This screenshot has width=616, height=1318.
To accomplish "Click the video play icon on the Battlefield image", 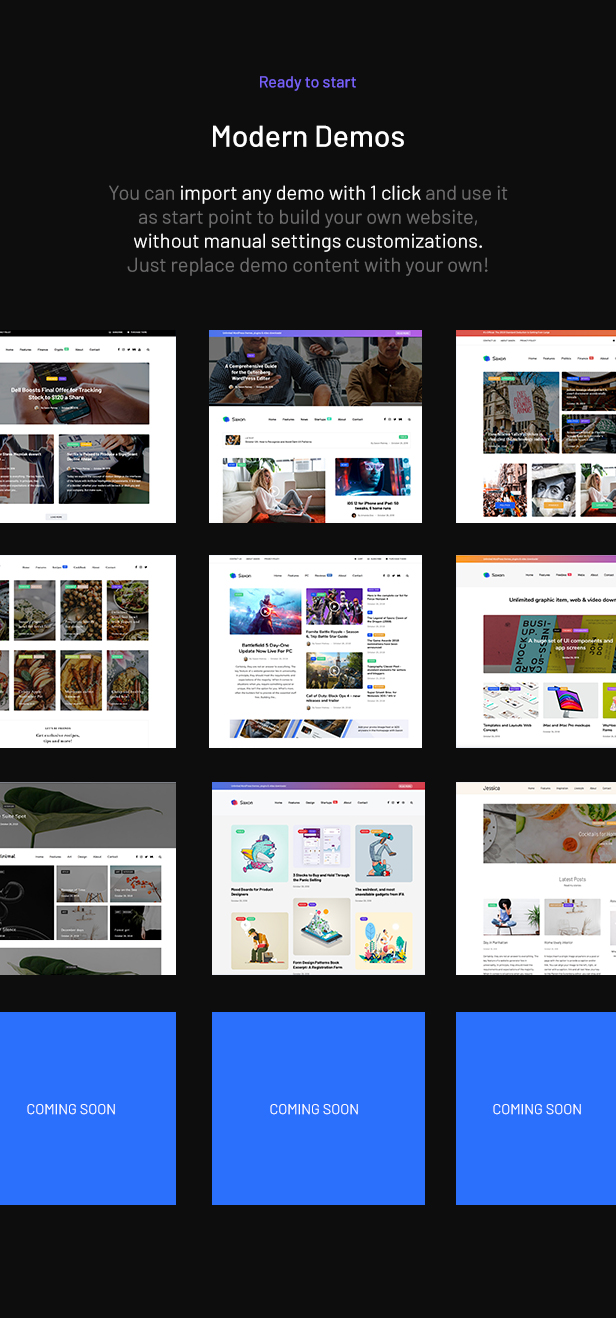I will coord(265,611).
